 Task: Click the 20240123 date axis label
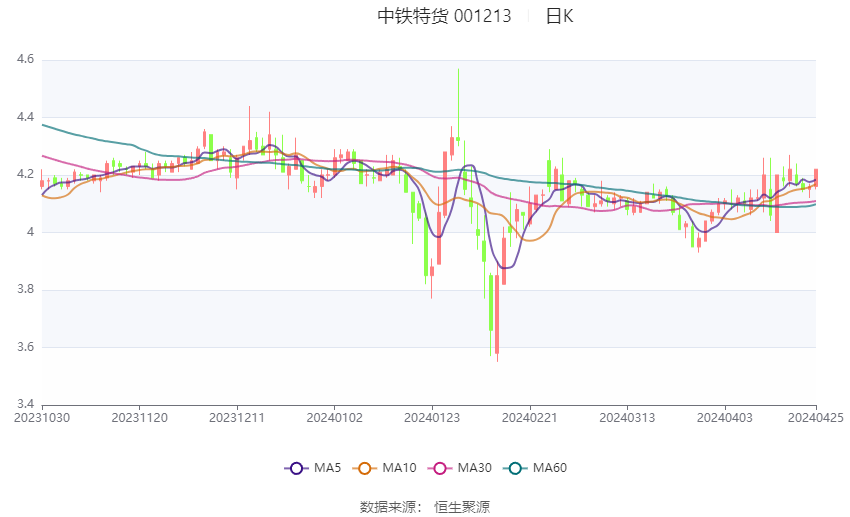point(432,418)
